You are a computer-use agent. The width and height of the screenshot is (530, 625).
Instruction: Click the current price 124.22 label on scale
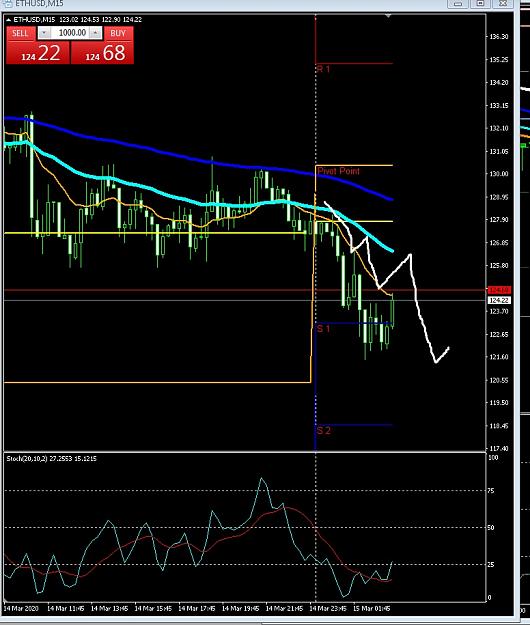coord(499,300)
